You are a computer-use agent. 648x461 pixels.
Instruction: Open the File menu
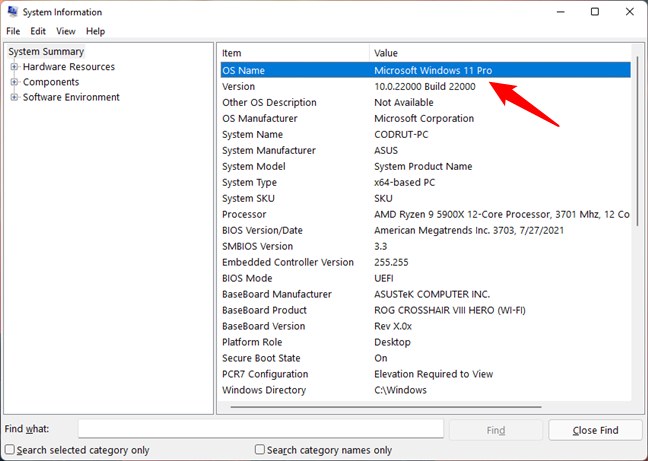[x=13, y=31]
